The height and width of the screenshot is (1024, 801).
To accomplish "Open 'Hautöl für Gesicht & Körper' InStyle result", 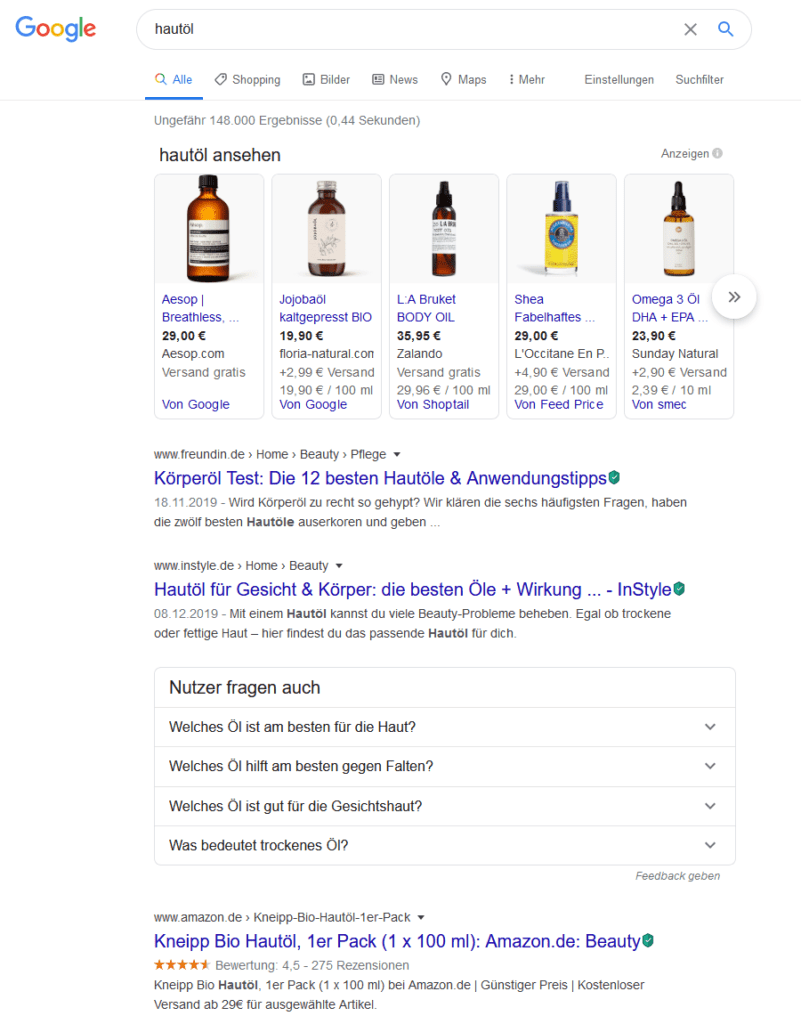I will pyautogui.click(x=413, y=589).
